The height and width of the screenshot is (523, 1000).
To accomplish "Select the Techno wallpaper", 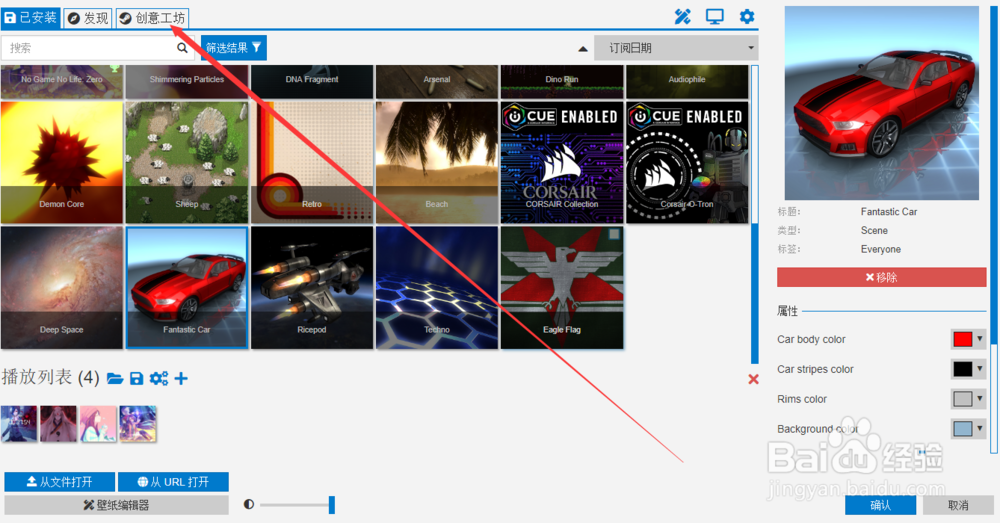I will tap(437, 288).
